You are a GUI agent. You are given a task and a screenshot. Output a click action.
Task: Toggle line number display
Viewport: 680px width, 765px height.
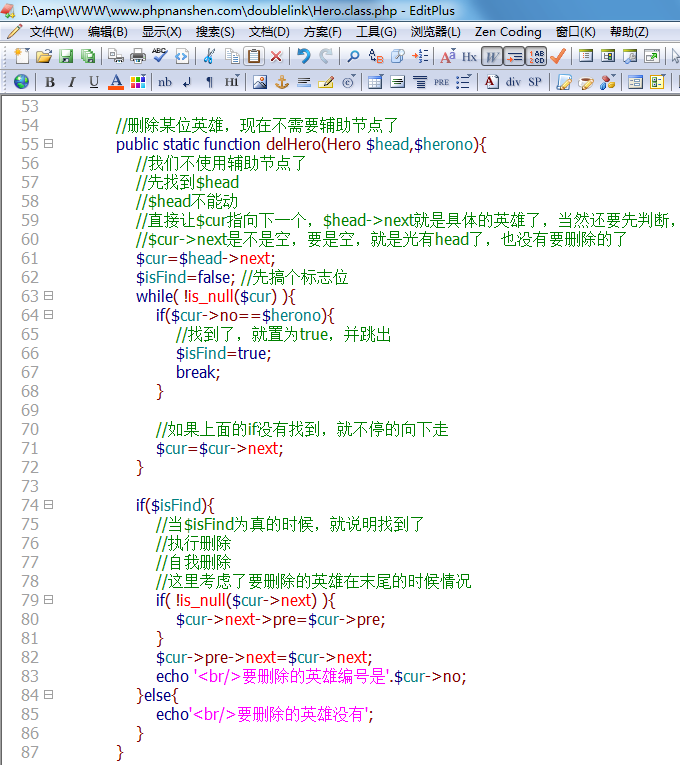tap(537, 57)
